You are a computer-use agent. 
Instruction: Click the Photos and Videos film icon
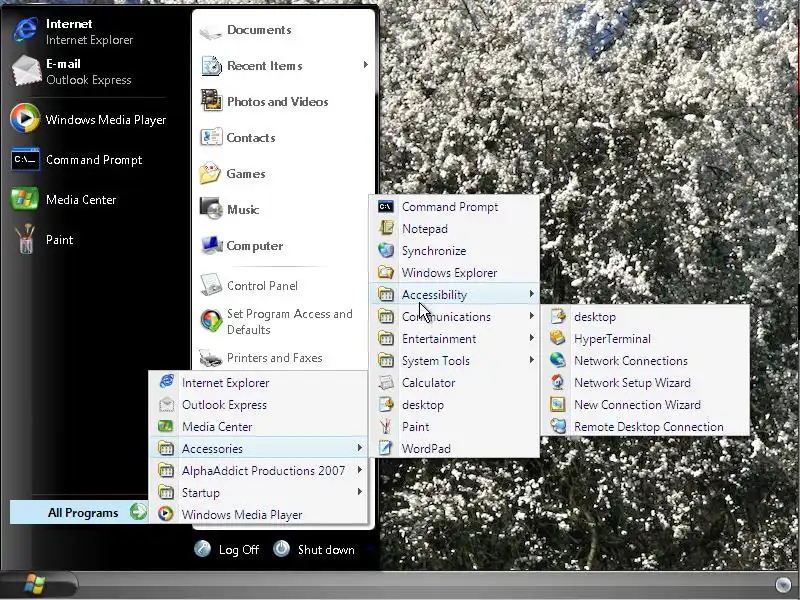(211, 100)
